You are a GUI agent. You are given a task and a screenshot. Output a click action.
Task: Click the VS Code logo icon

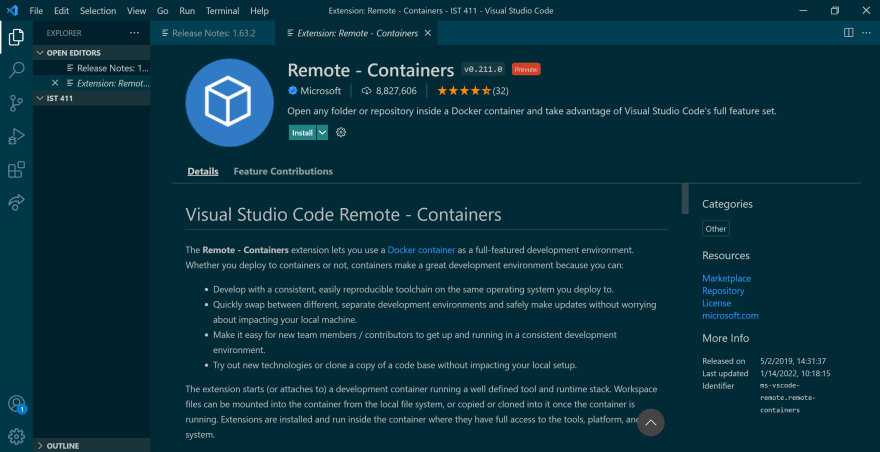tap(12, 10)
